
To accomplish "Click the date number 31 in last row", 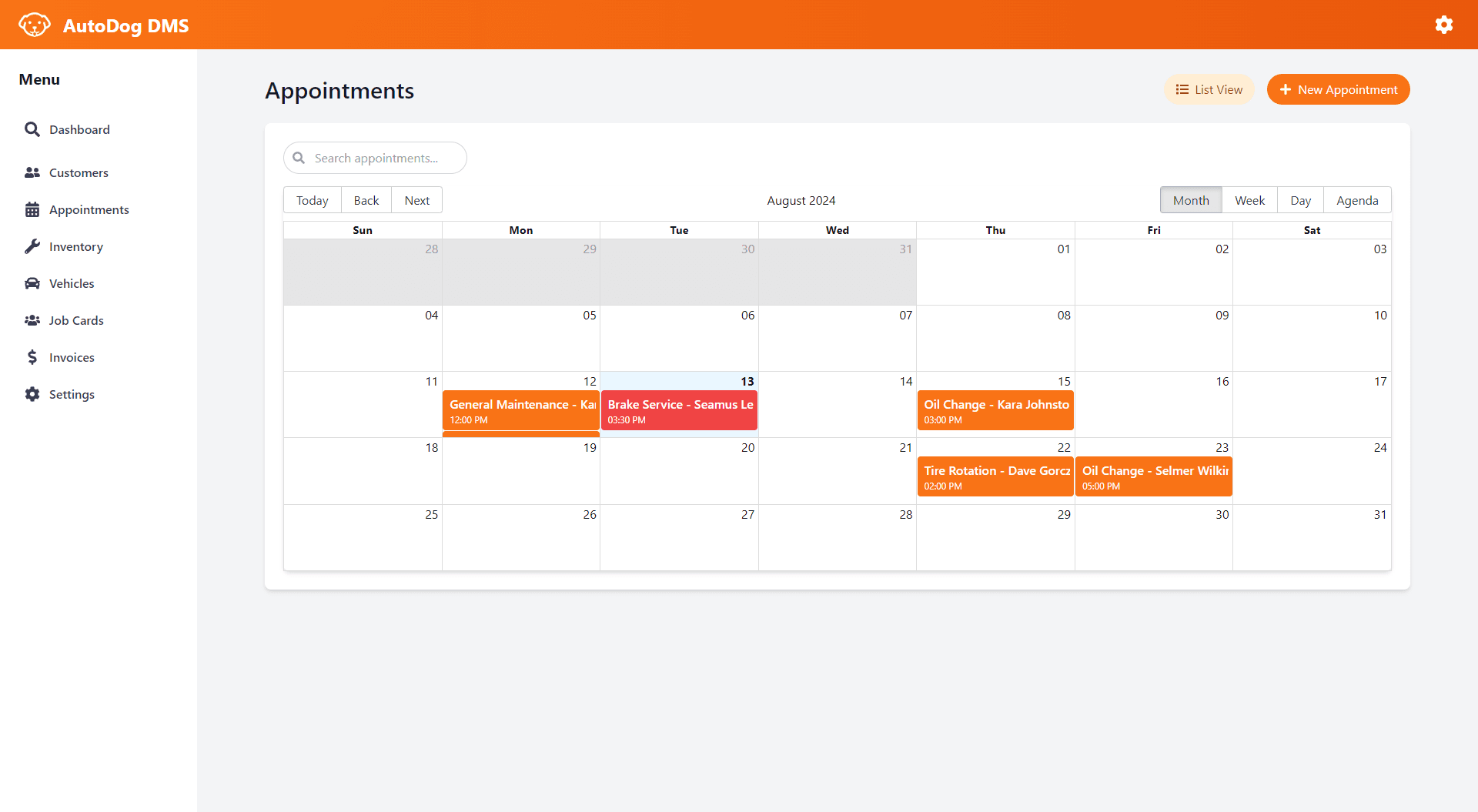I will pos(1380,514).
